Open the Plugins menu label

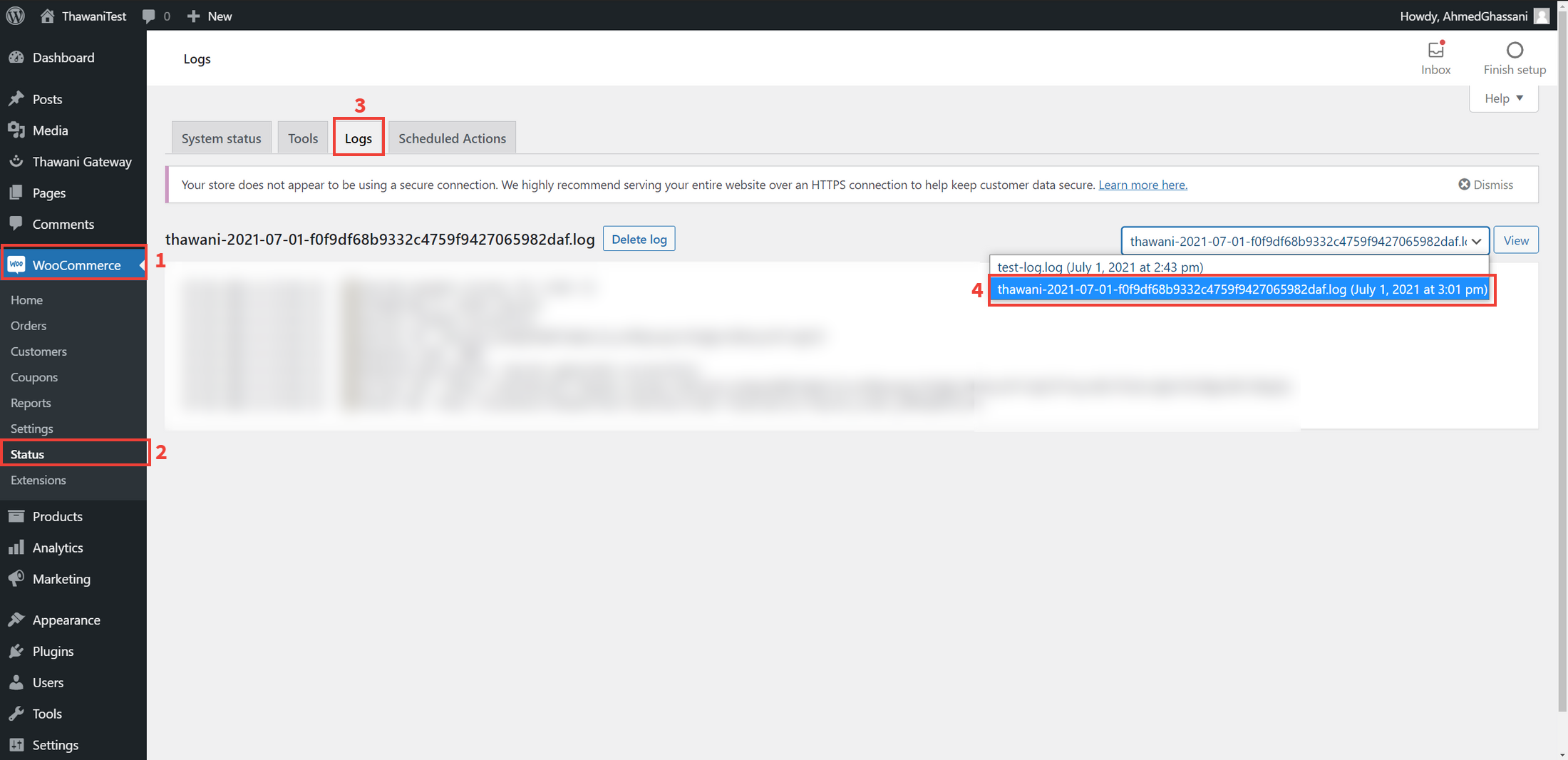pyautogui.click(x=53, y=652)
